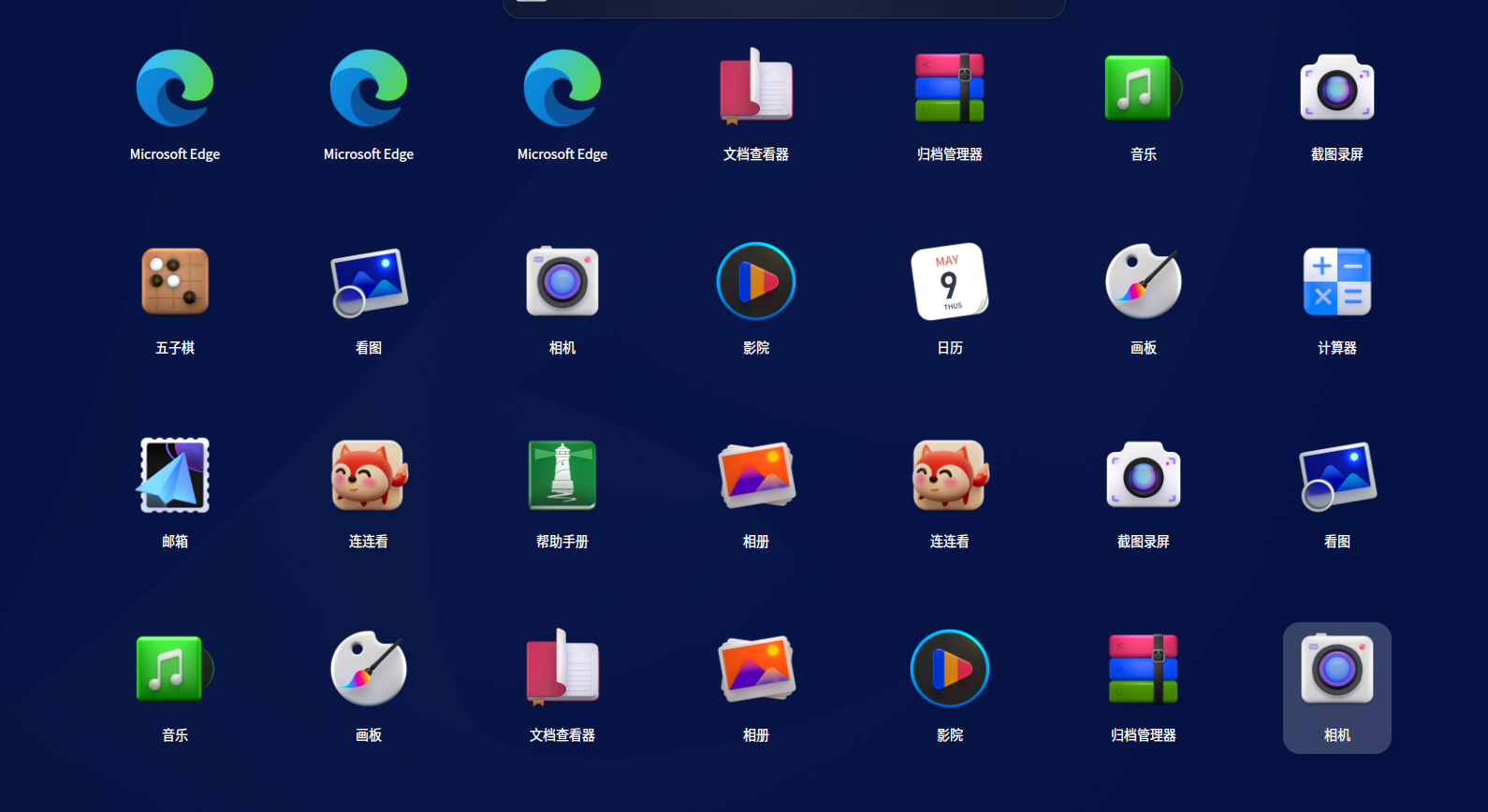Open 相机 beside 影院 in the second row
The height and width of the screenshot is (812, 1488).
tap(562, 282)
